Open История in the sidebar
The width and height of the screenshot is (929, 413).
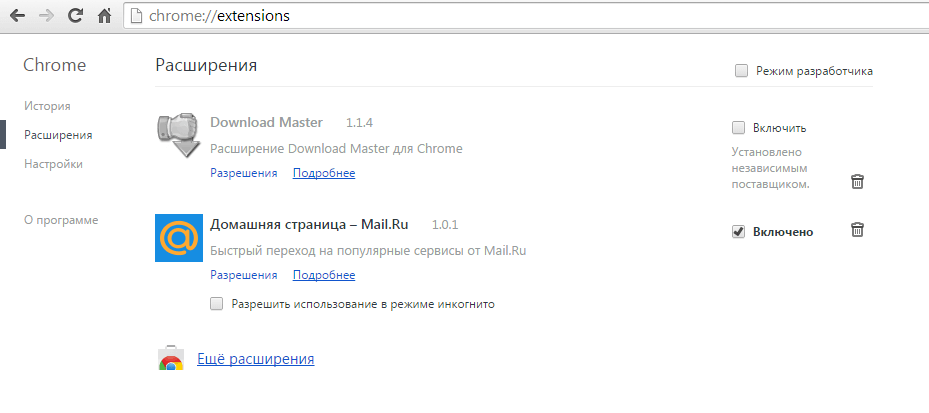pos(47,105)
